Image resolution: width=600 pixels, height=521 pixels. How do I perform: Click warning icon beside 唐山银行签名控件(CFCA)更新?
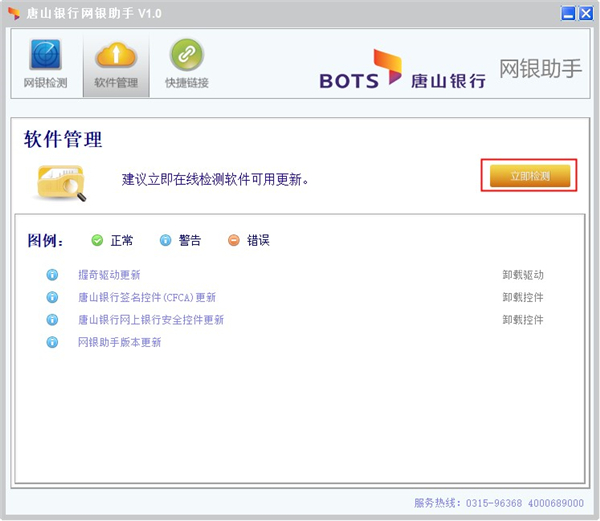click(52, 297)
